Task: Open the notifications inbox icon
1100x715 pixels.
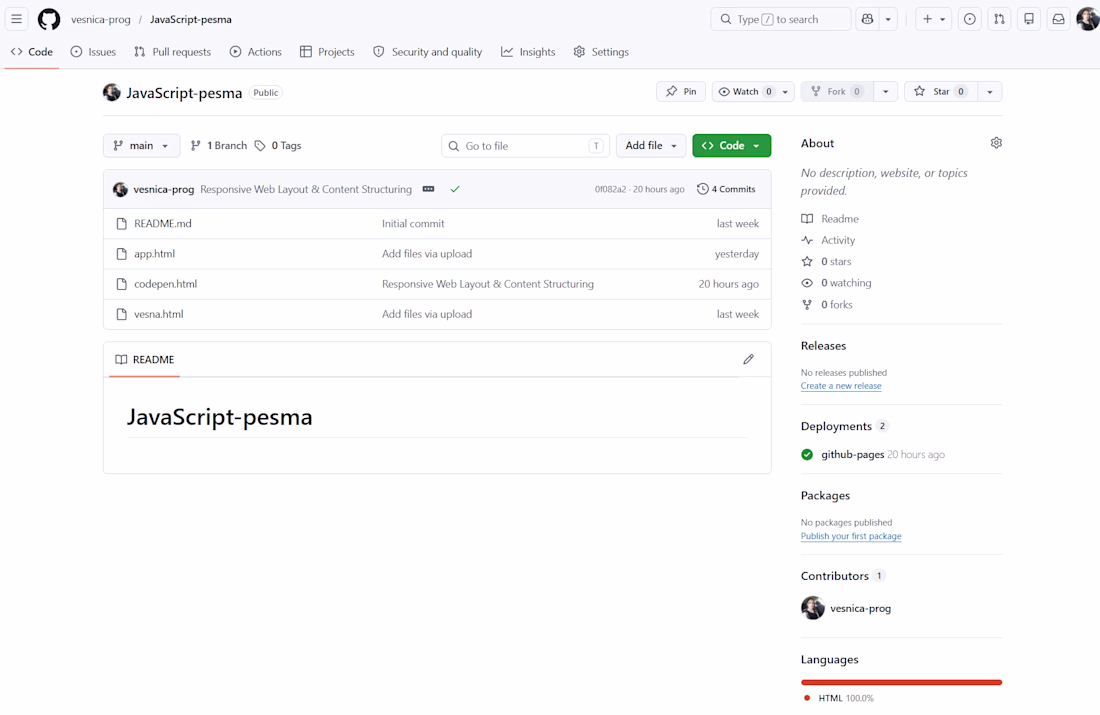Action: click(x=1058, y=19)
